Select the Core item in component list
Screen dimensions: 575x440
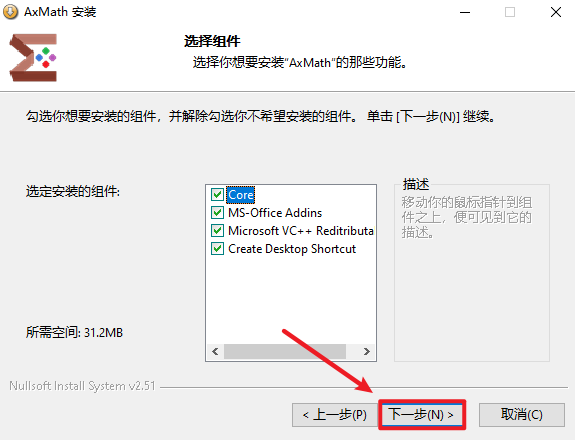(x=241, y=195)
